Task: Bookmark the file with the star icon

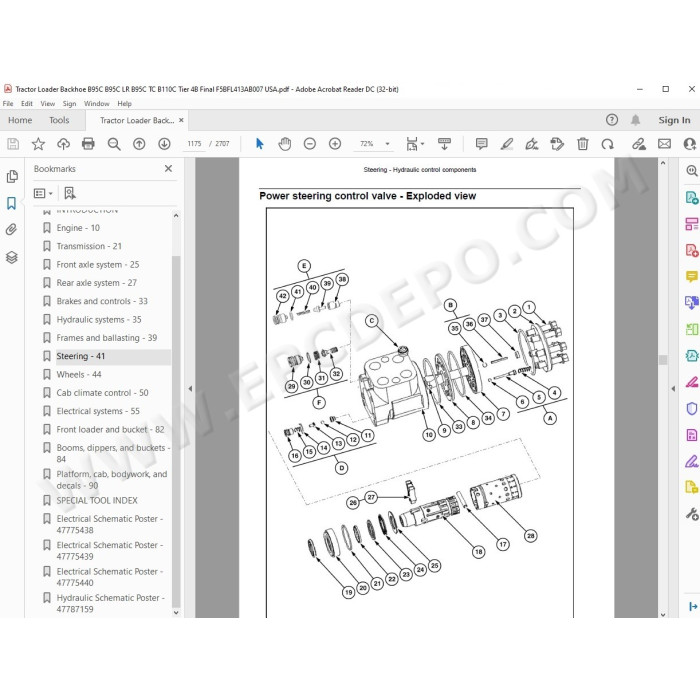Action: click(x=38, y=144)
